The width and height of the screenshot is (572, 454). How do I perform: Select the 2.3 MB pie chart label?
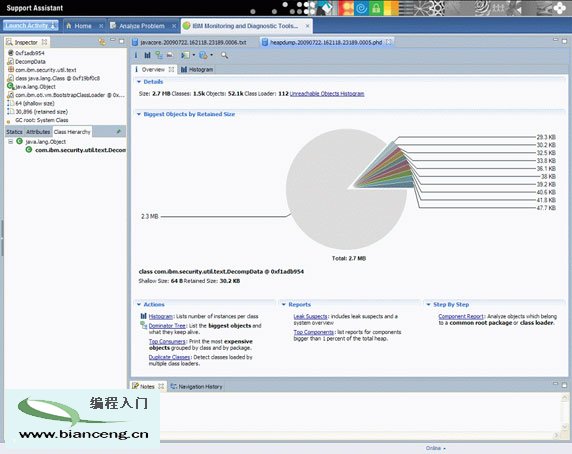click(150, 216)
